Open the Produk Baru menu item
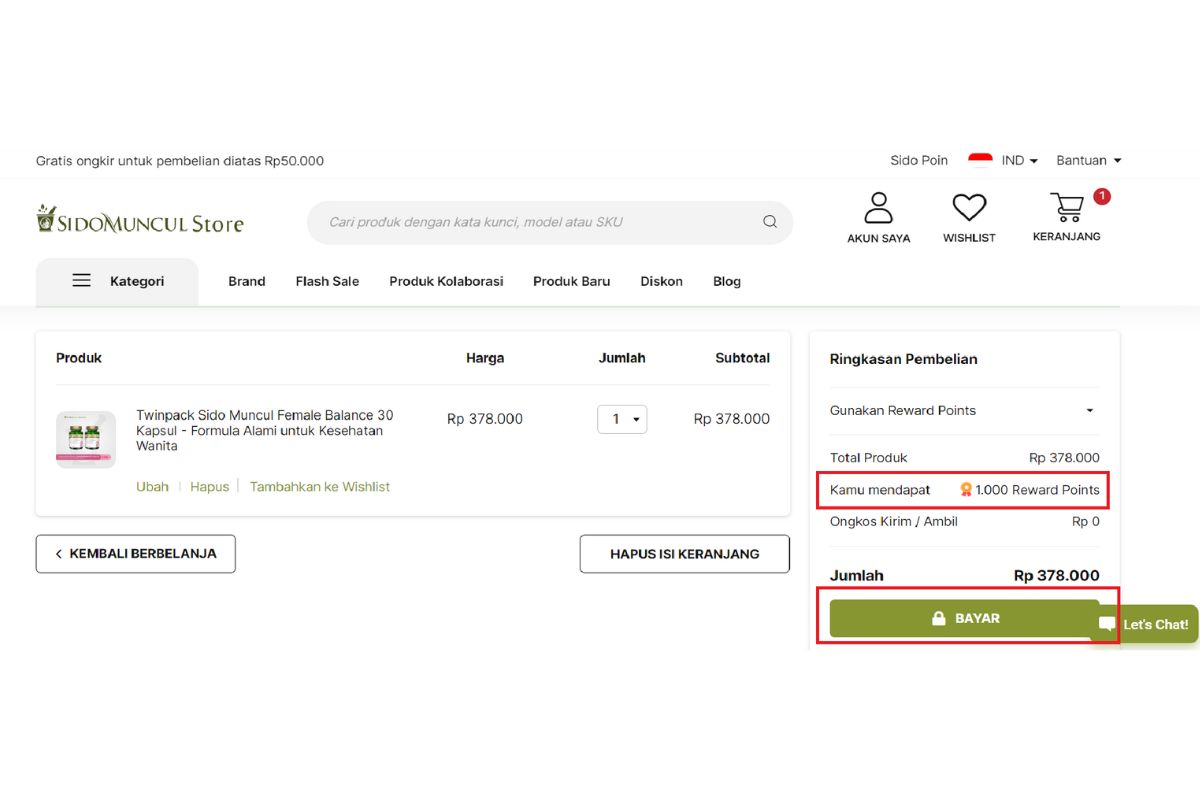Image resolution: width=1200 pixels, height=800 pixels. (x=571, y=281)
